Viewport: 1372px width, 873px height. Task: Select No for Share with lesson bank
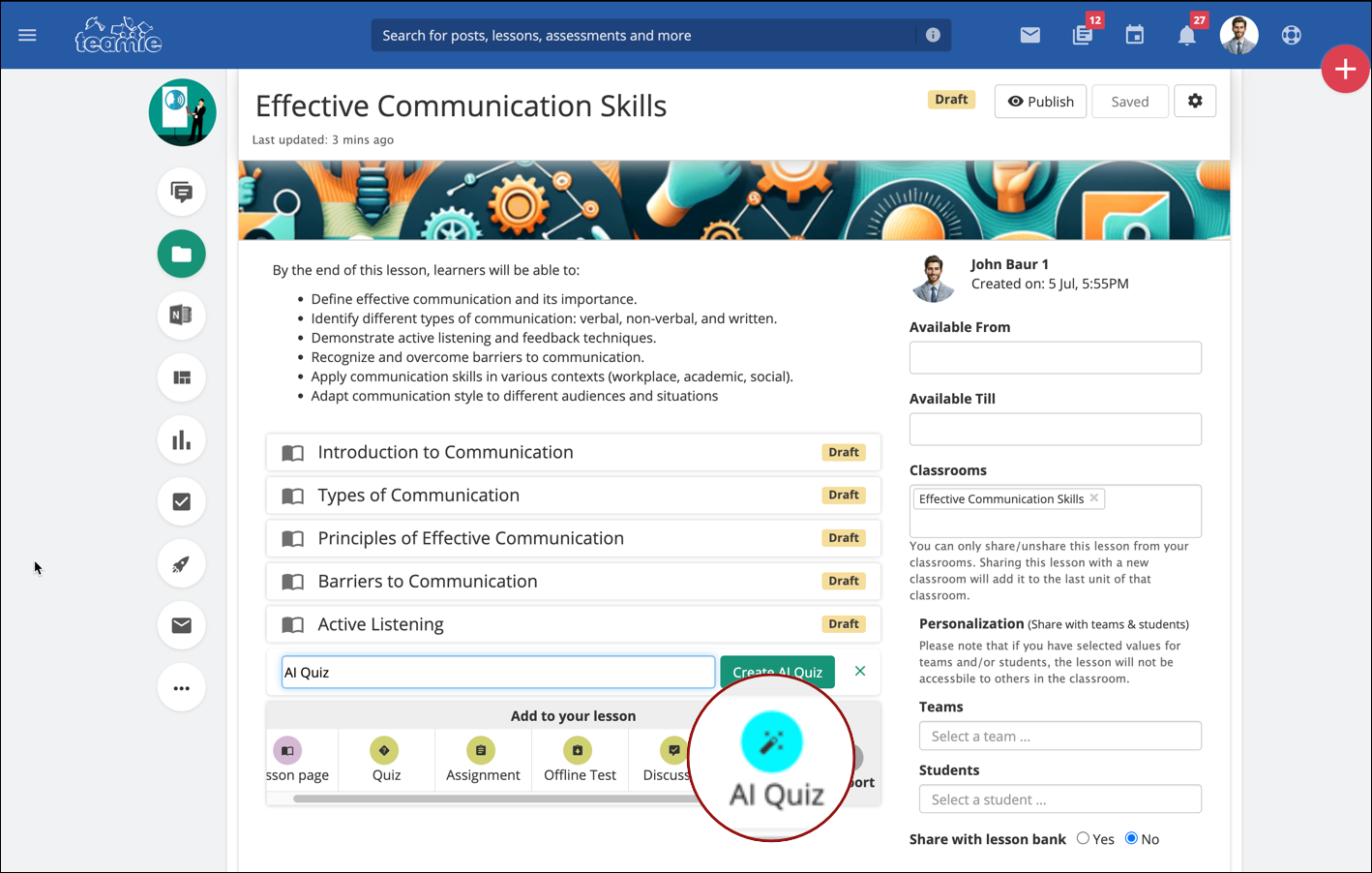[x=1131, y=839]
